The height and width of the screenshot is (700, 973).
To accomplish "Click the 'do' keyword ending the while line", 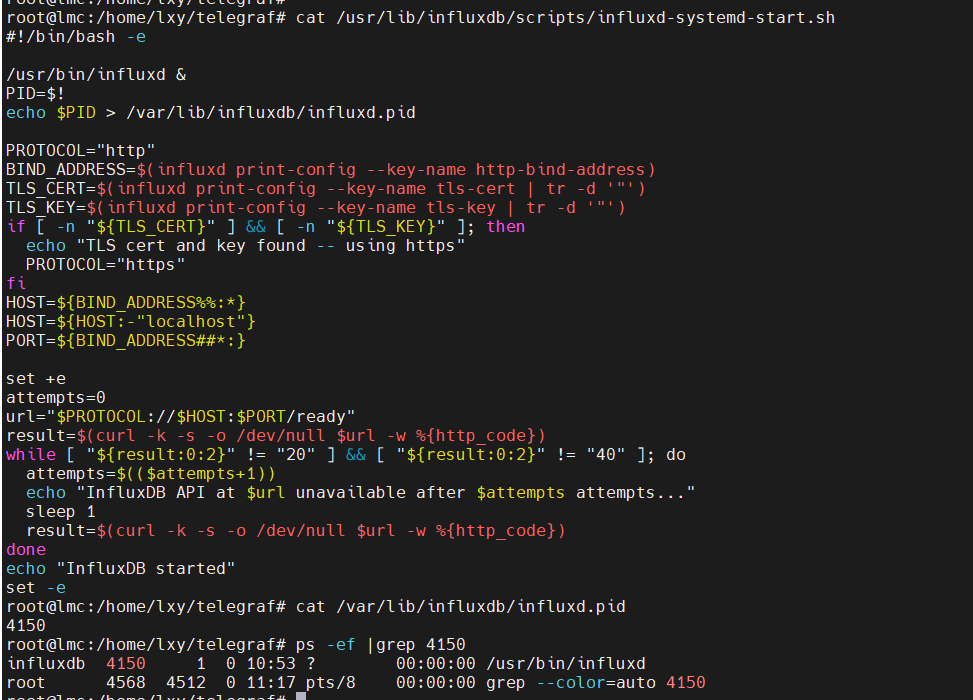I will point(676,455).
